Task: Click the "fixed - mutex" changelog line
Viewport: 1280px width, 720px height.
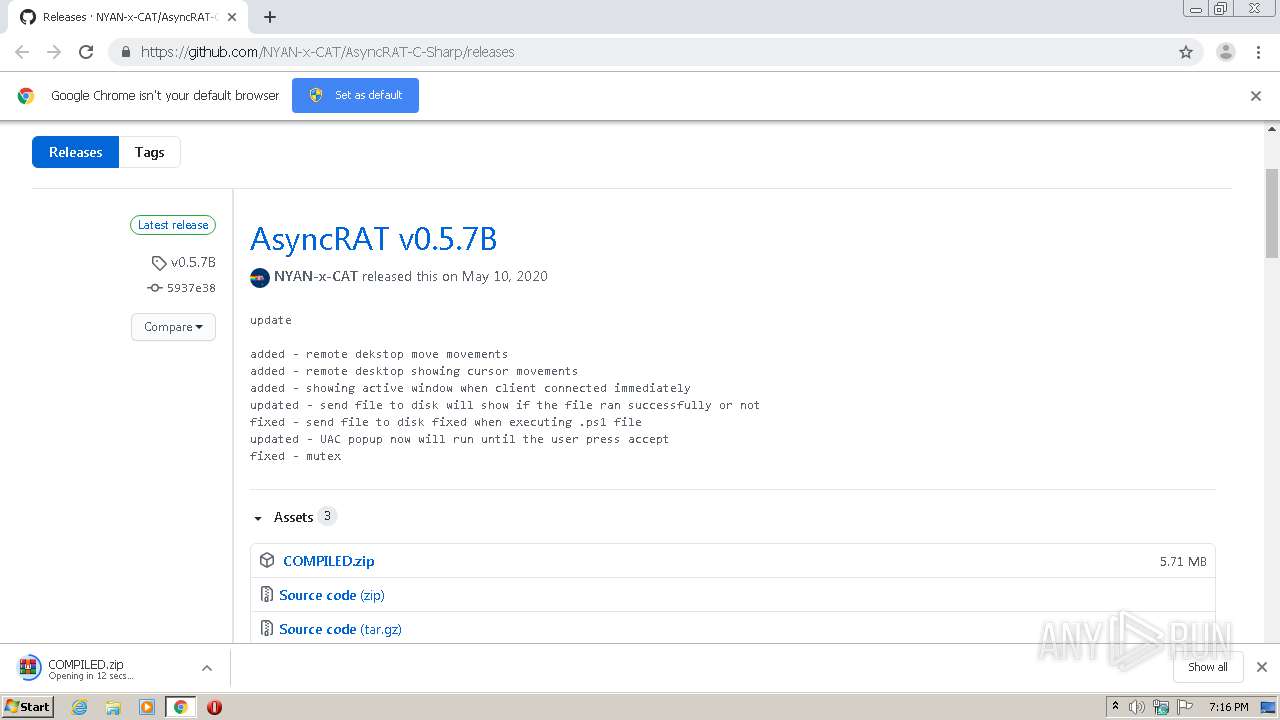Action: click(295, 456)
